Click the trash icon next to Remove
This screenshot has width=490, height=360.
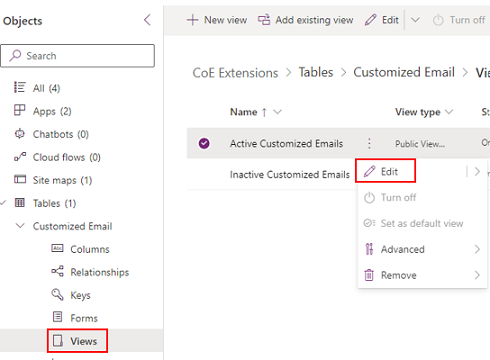369,275
